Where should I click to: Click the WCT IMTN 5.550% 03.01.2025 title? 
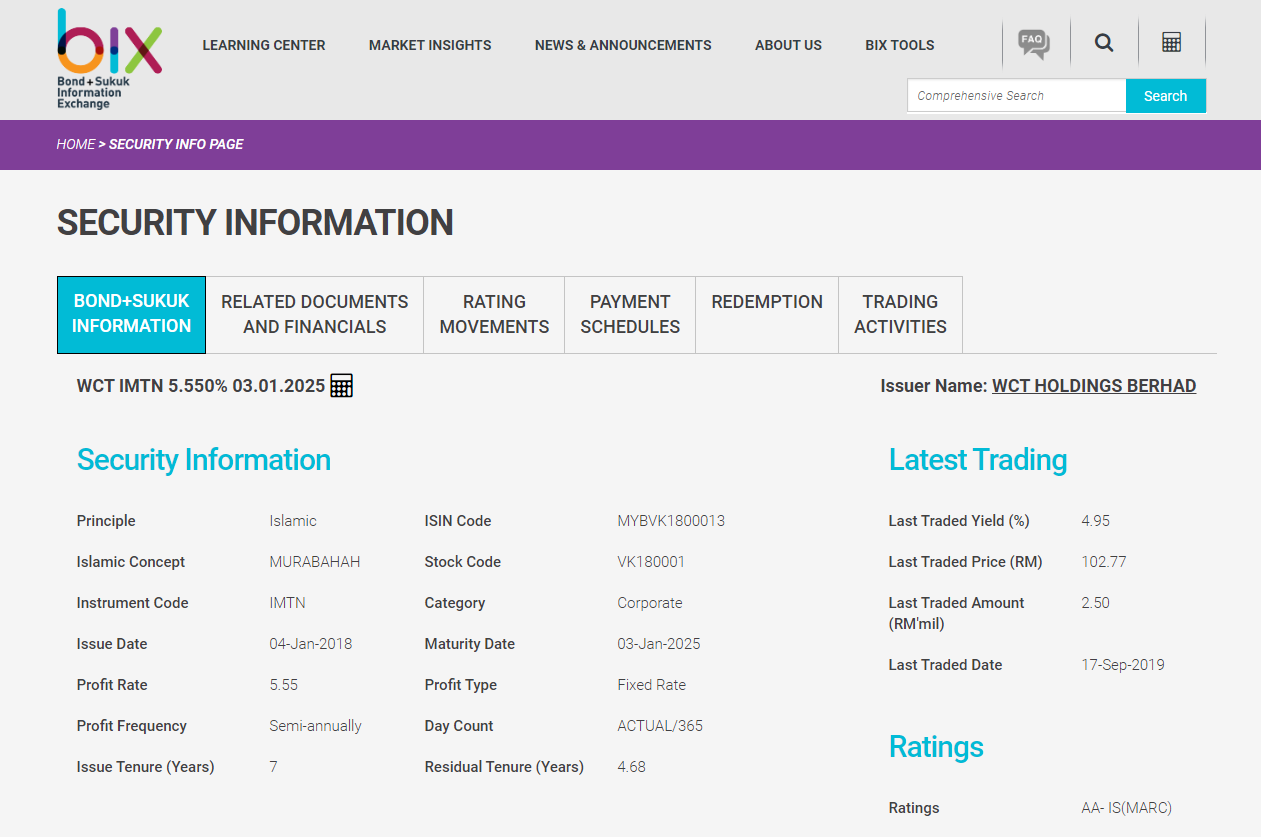tap(201, 386)
